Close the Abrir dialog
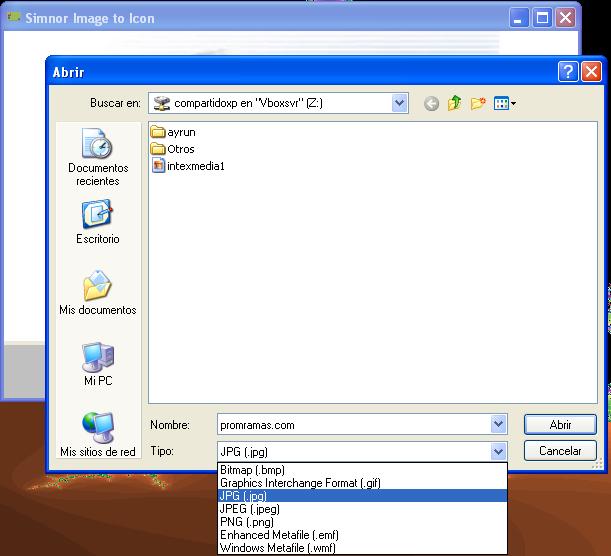Screen dimensions: 611x556 pyautogui.click(x=591, y=72)
